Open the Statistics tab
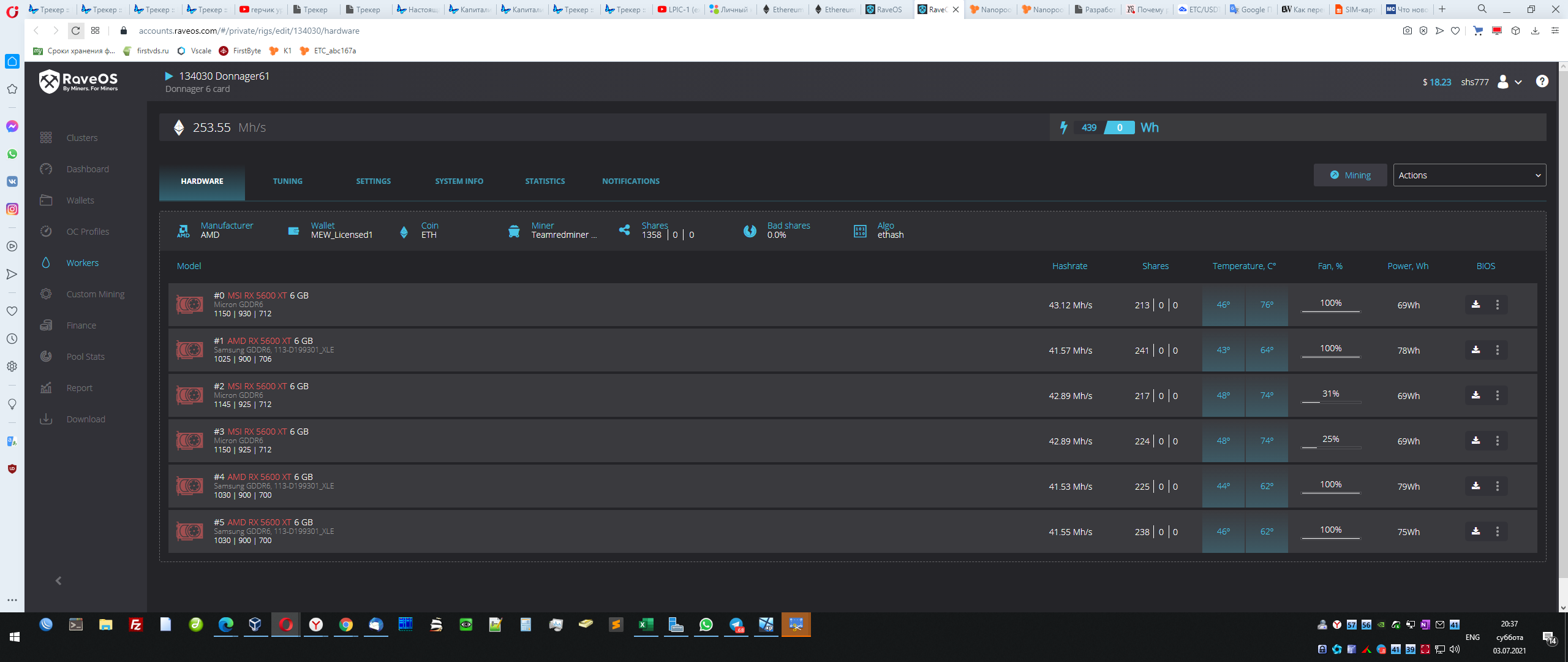Viewport: 1568px width, 662px height. 545,181
